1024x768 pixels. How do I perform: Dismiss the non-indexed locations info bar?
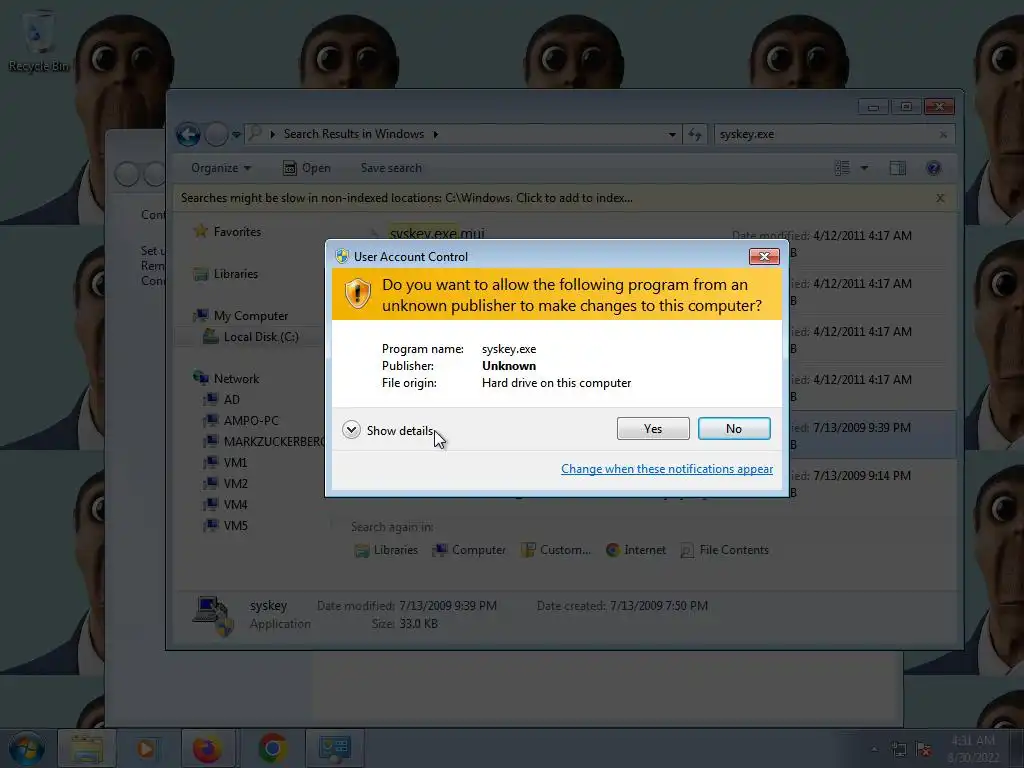pyautogui.click(x=940, y=198)
